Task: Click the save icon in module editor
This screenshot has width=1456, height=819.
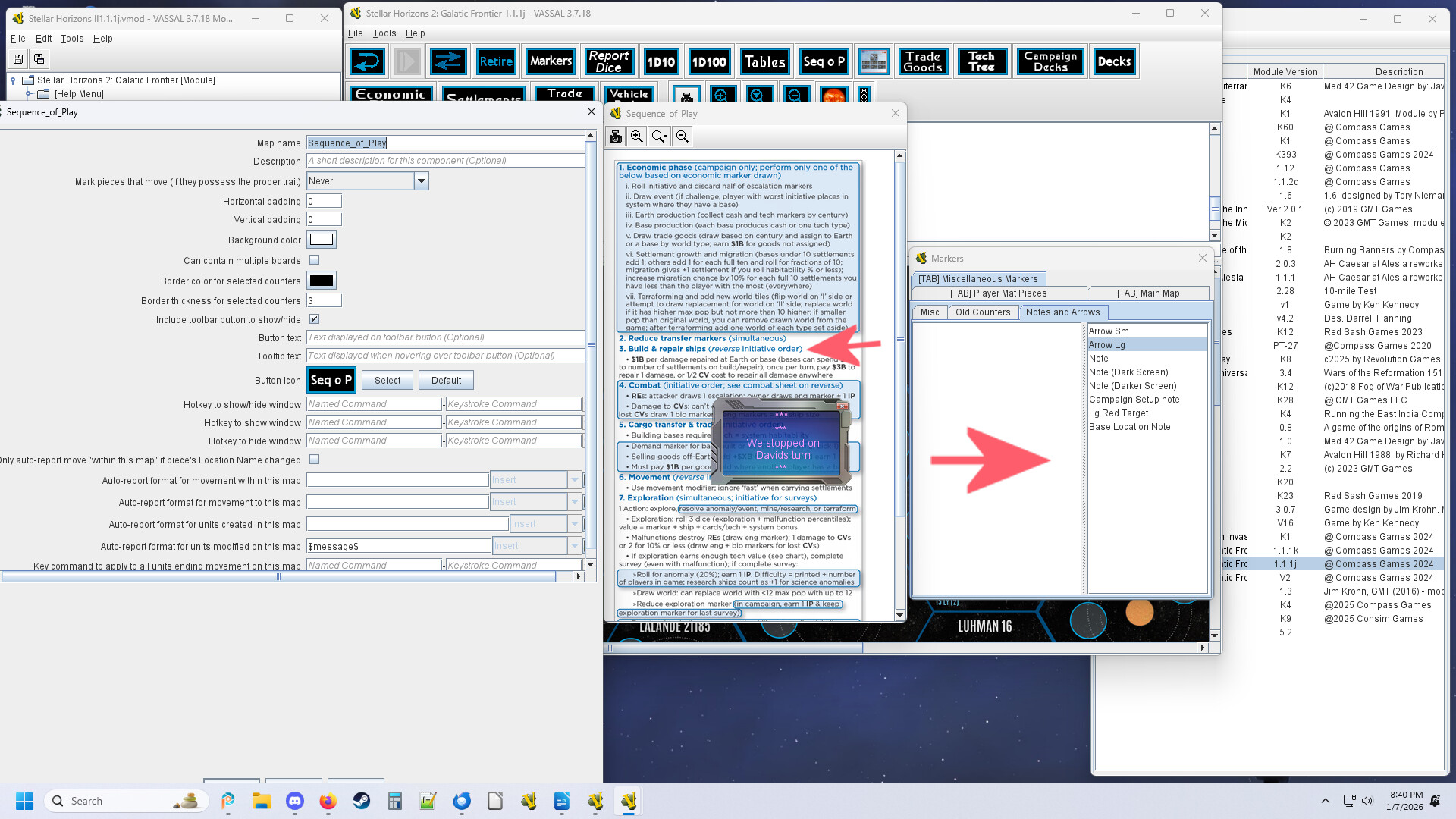Action: pyautogui.click(x=18, y=58)
